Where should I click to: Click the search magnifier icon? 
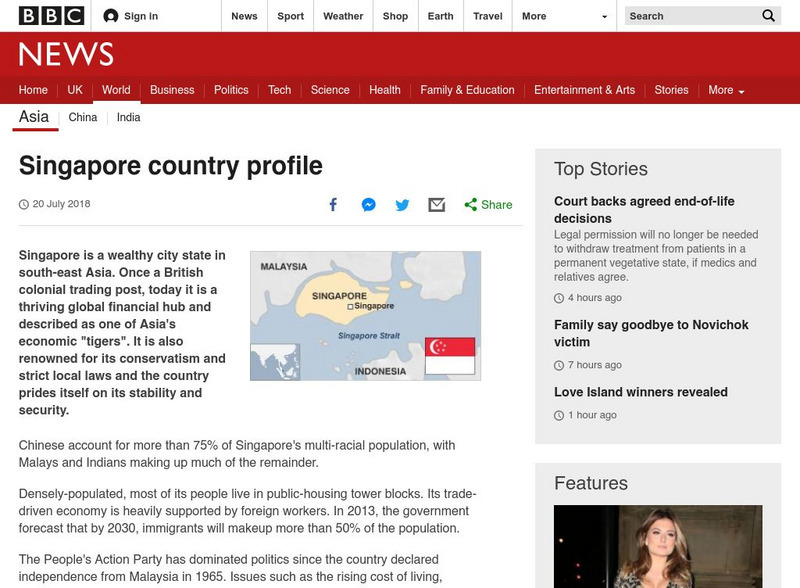click(x=768, y=16)
